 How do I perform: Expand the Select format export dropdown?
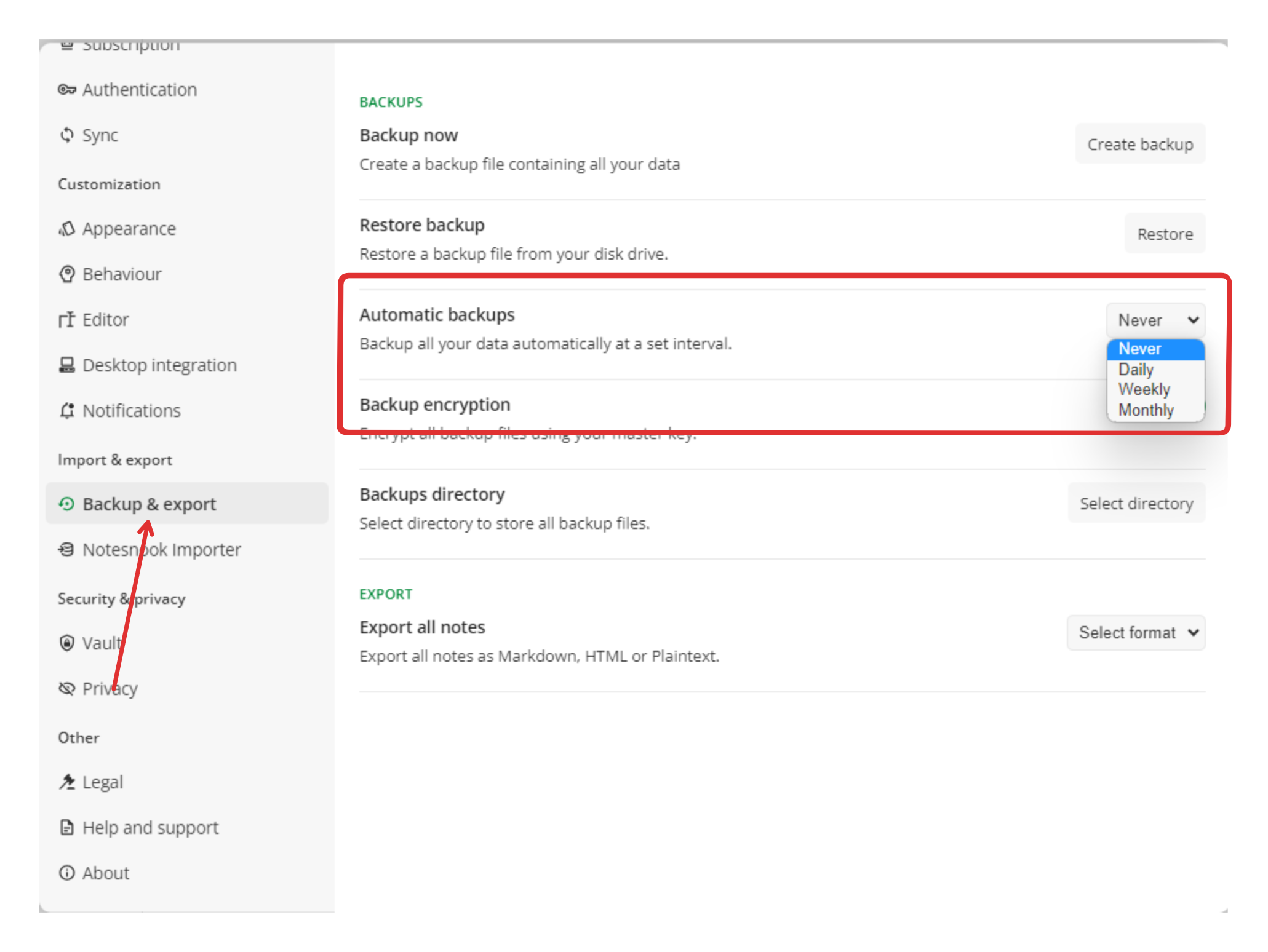tap(1136, 633)
